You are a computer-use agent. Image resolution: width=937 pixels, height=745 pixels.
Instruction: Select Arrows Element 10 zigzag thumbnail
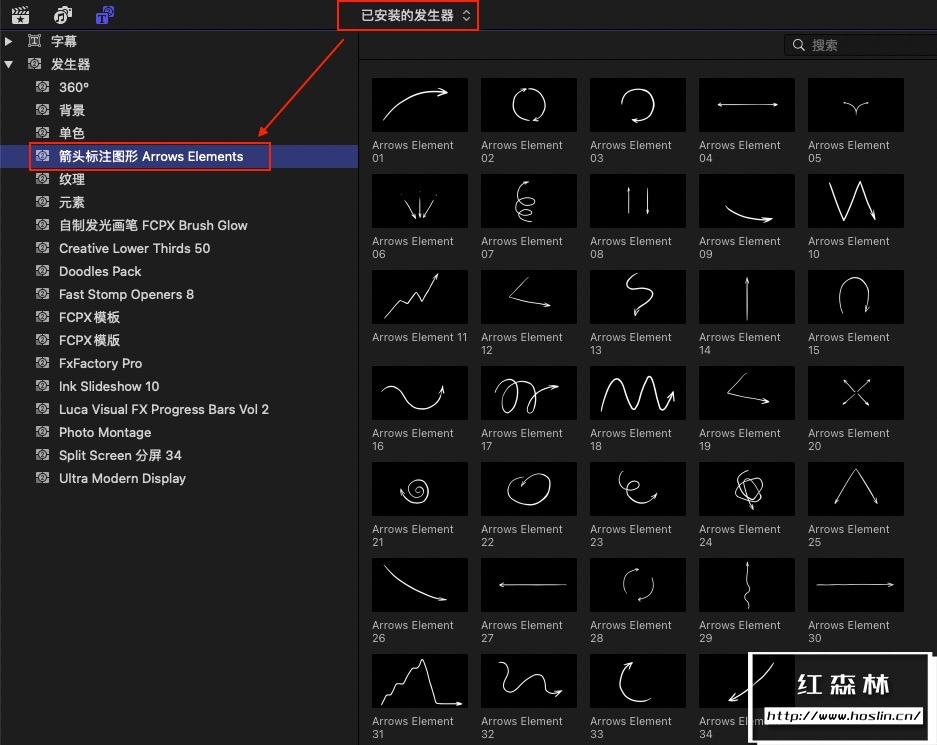[x=856, y=201]
